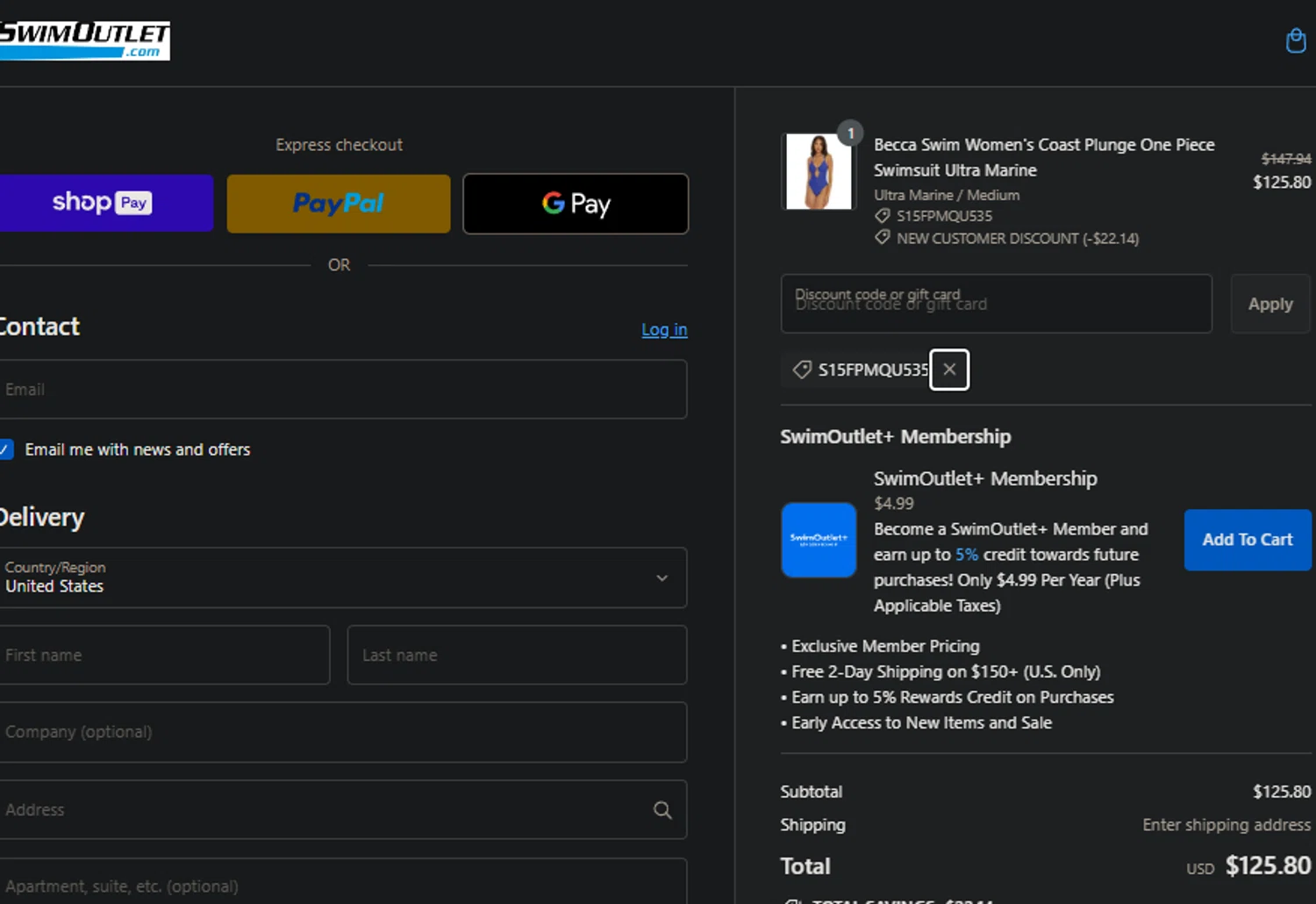Click the Discount code or gift card field
The image size is (1316, 904).
(x=996, y=304)
